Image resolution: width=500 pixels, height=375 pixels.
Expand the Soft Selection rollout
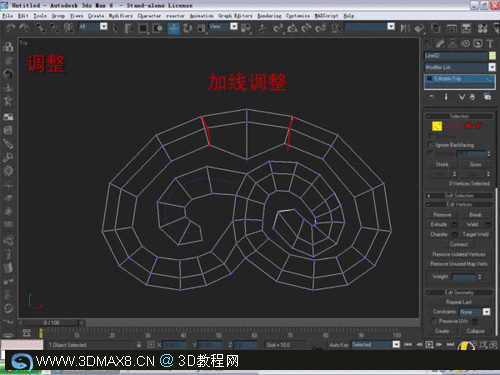pyautogui.click(x=459, y=195)
